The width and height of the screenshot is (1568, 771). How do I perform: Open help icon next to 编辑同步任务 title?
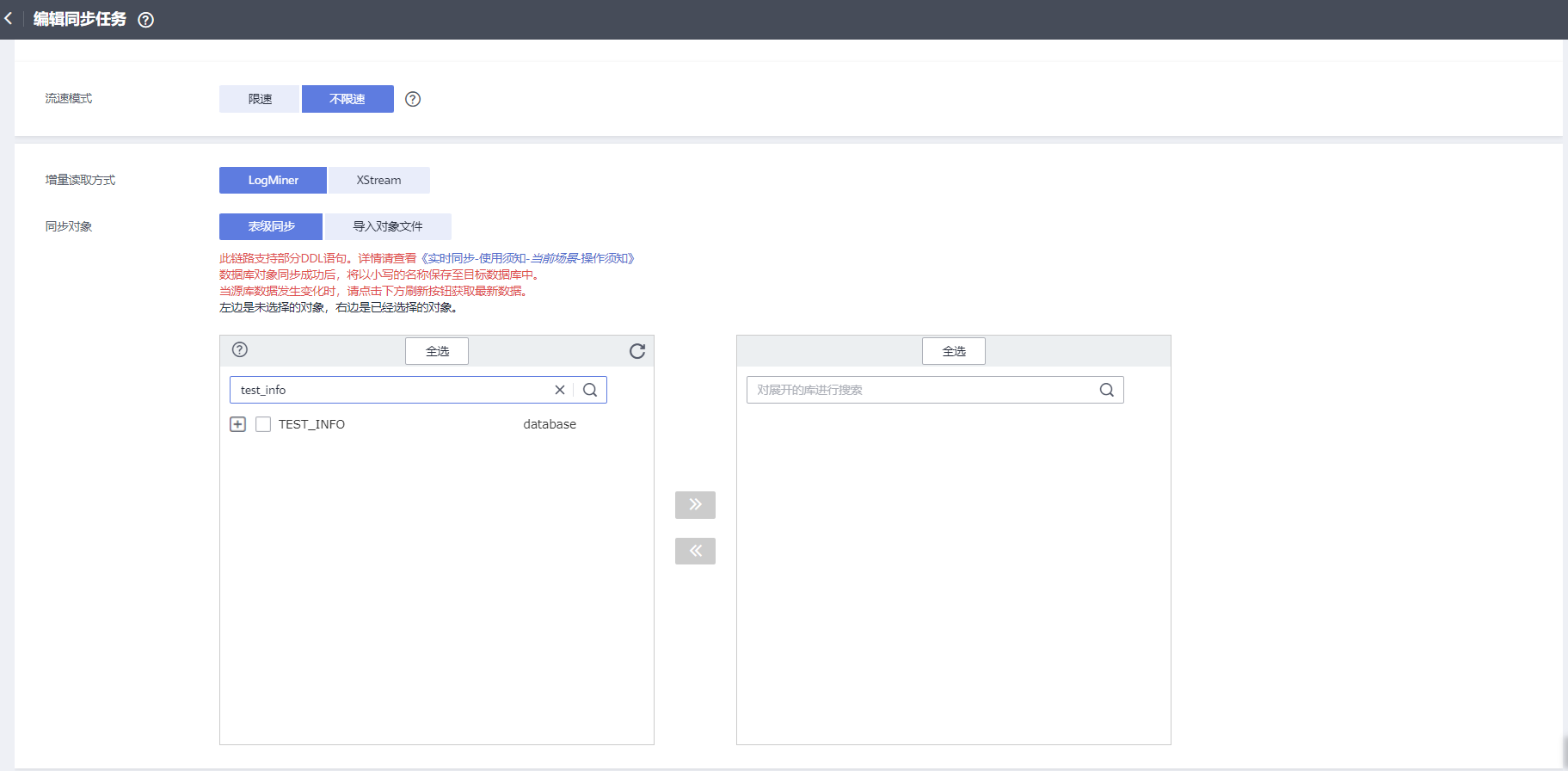coord(146,20)
